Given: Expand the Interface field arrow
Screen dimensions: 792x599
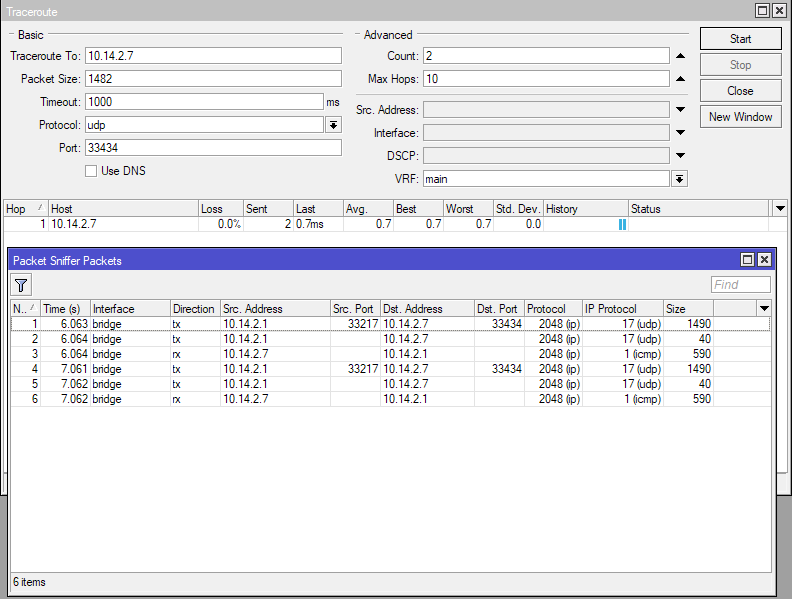Looking at the screenshot, I should tap(680, 132).
